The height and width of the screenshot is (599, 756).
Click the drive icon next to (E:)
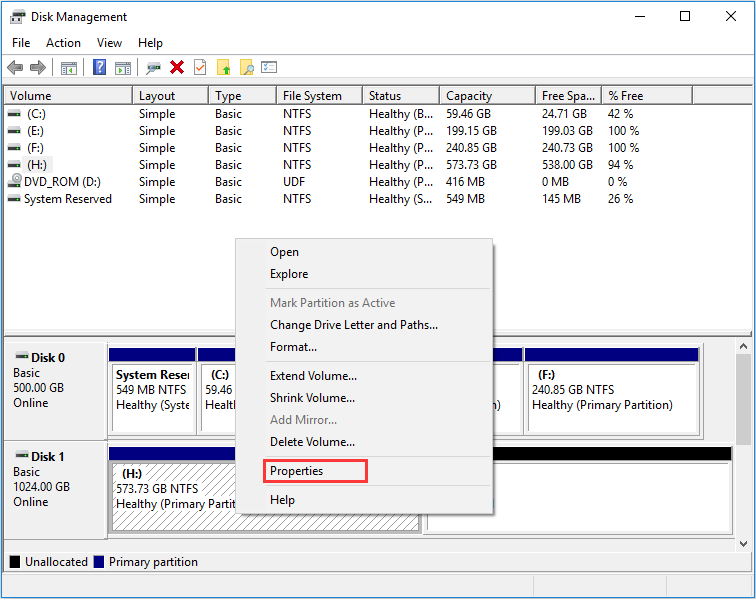click(x=14, y=131)
